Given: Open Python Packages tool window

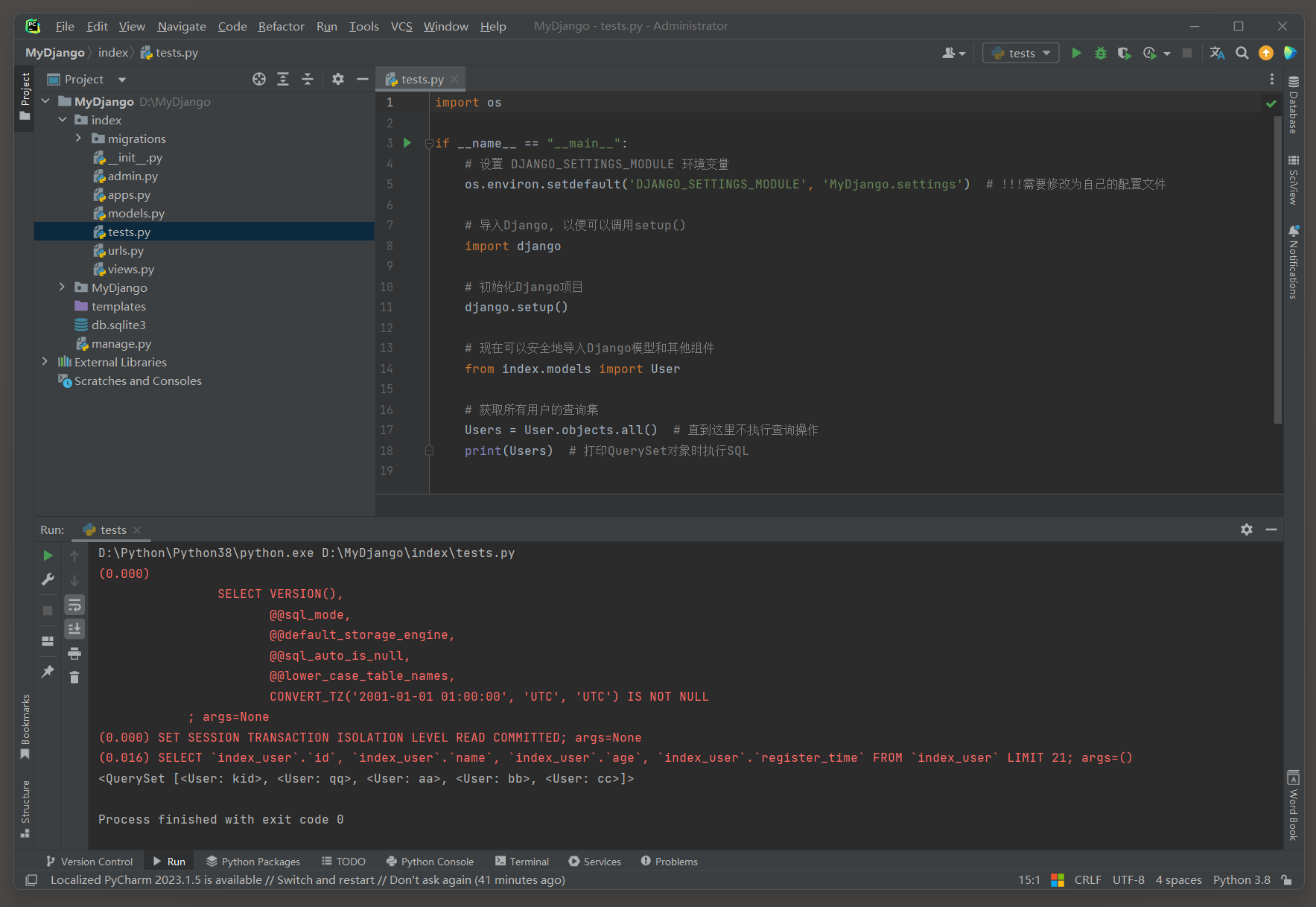Looking at the screenshot, I should (253, 862).
